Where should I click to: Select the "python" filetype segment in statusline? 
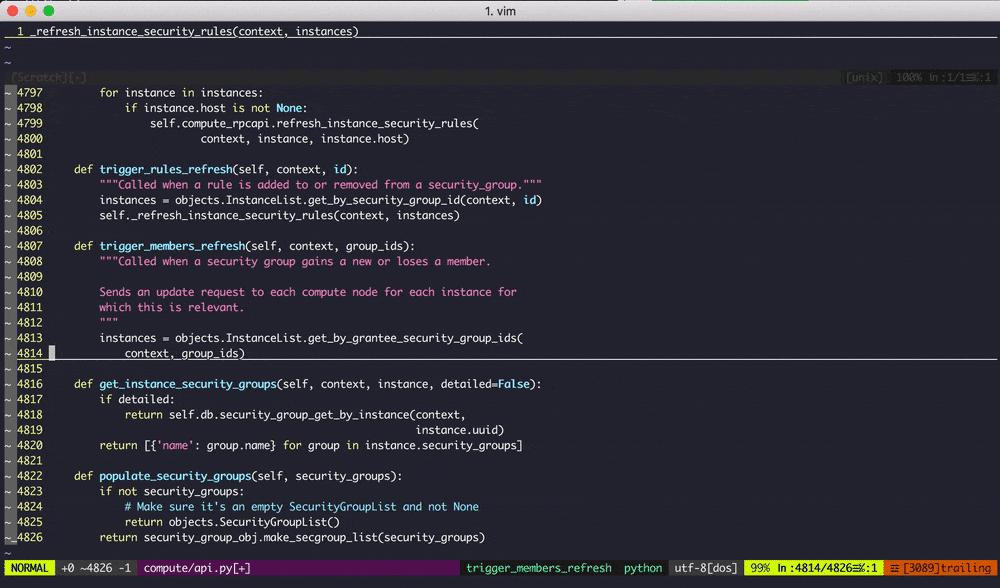(642, 567)
